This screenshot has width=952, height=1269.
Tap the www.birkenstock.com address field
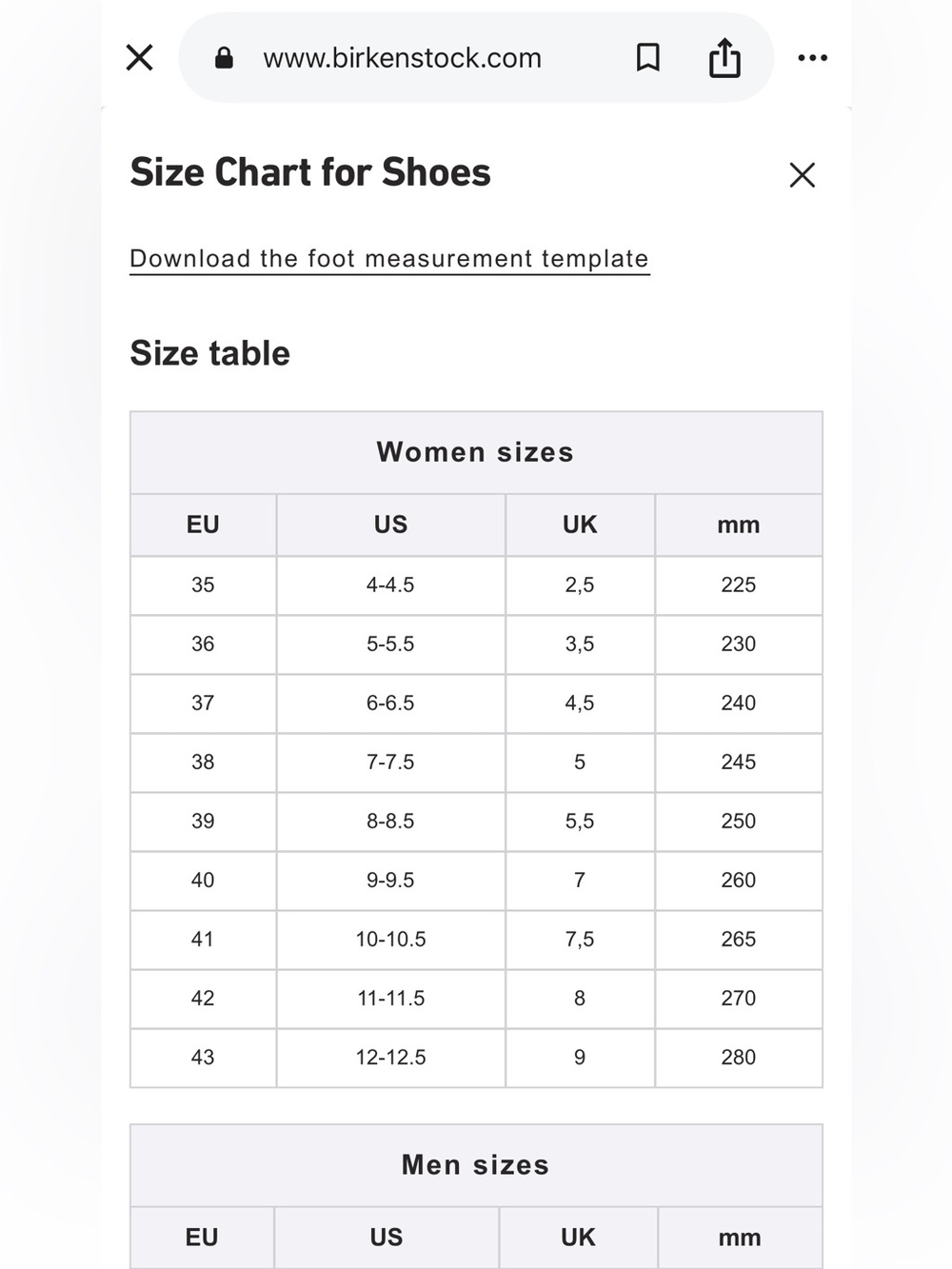click(402, 58)
